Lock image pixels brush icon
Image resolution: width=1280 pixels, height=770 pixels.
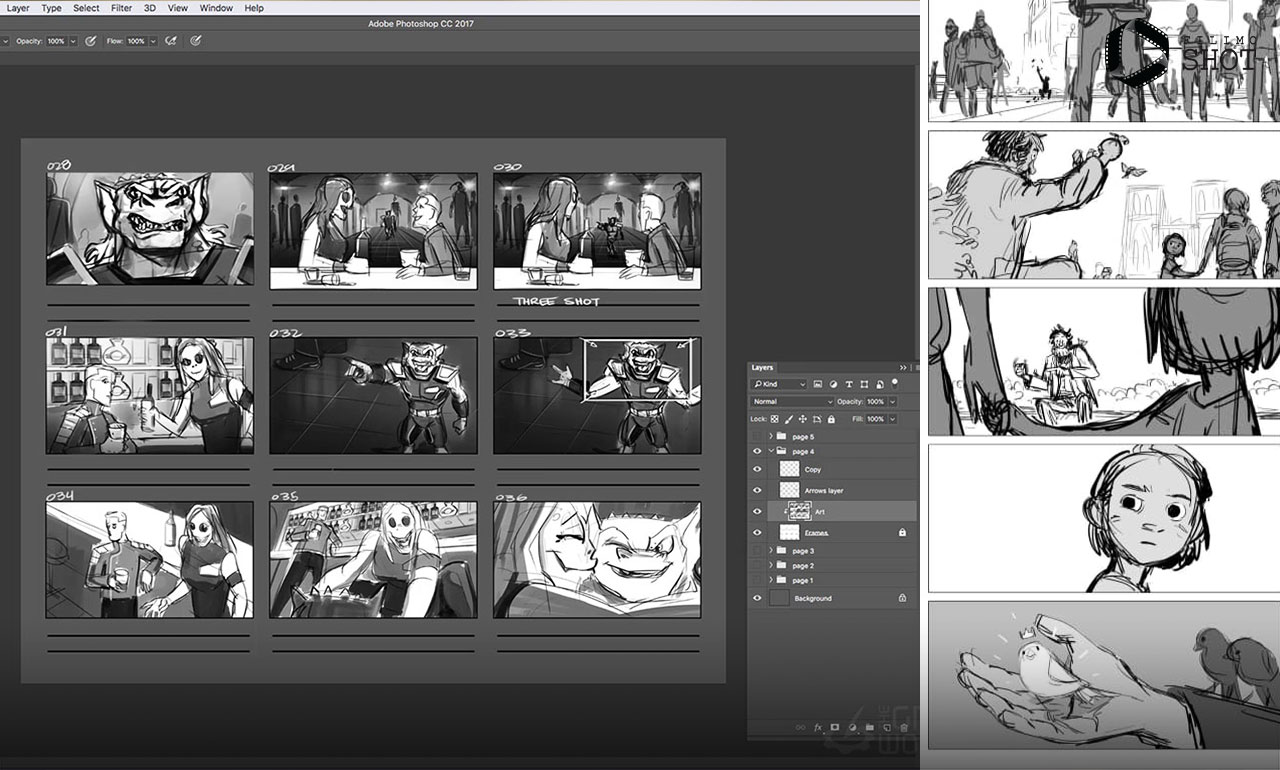coord(789,419)
